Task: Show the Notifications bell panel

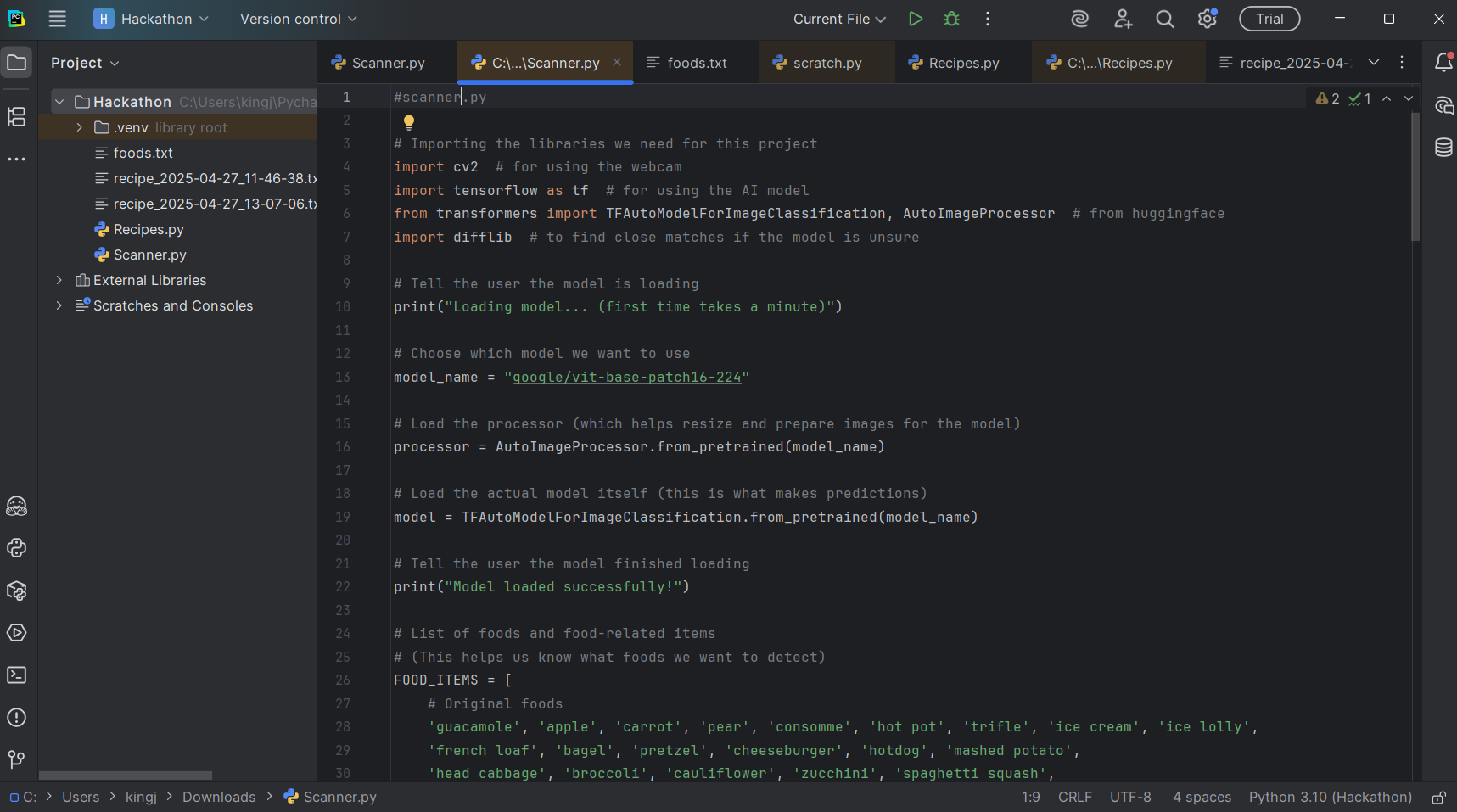Action: point(1443,62)
